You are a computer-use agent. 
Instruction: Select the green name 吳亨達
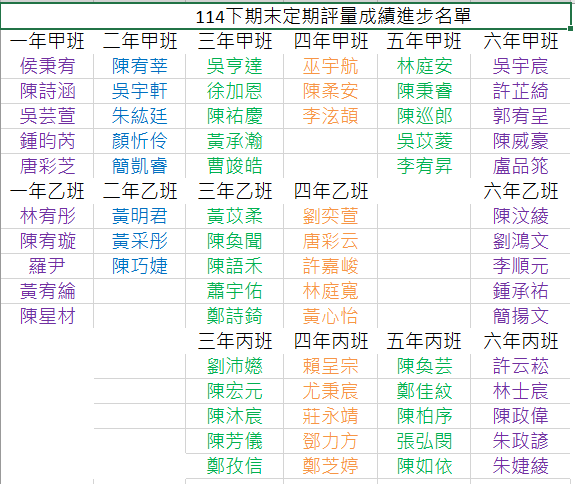coord(235,66)
